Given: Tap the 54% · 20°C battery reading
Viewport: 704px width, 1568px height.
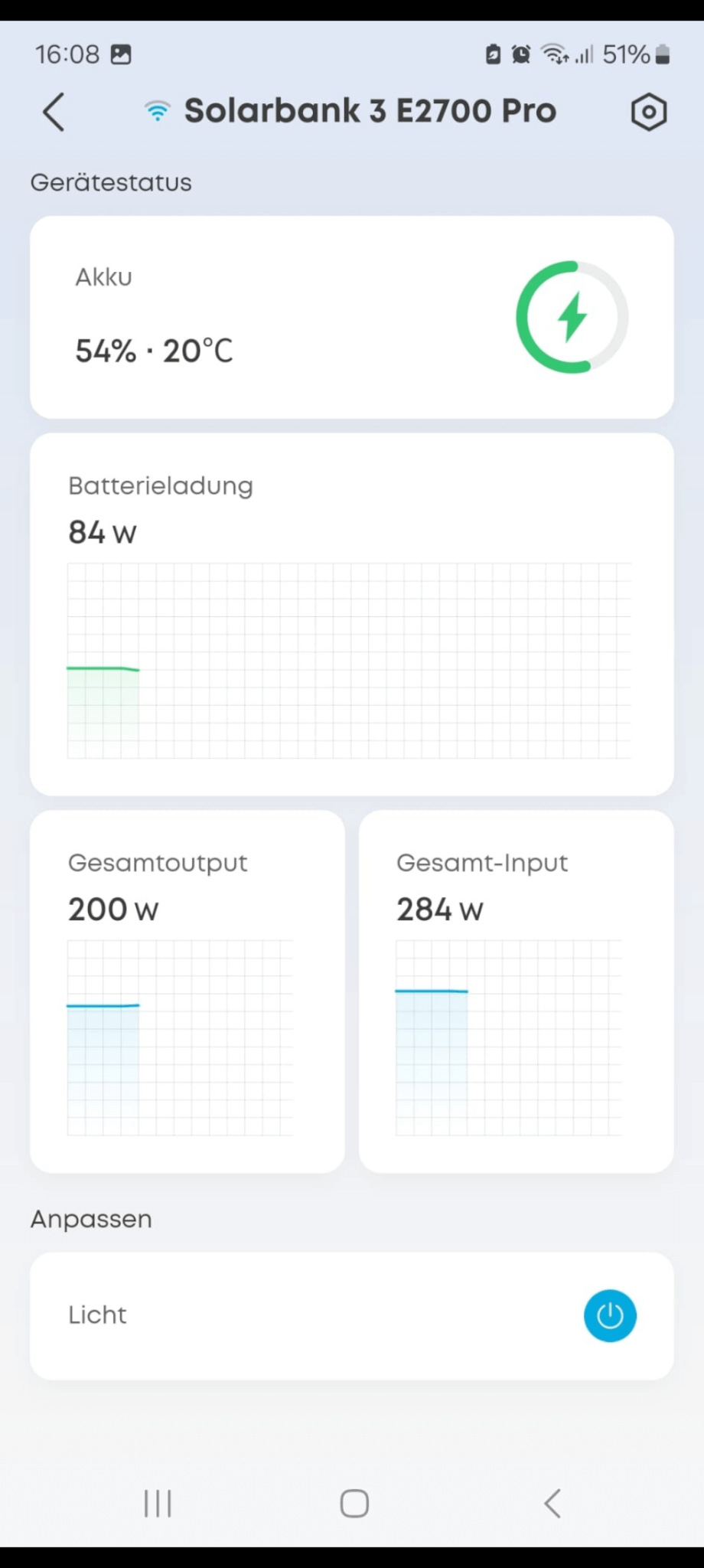Looking at the screenshot, I should coord(154,351).
